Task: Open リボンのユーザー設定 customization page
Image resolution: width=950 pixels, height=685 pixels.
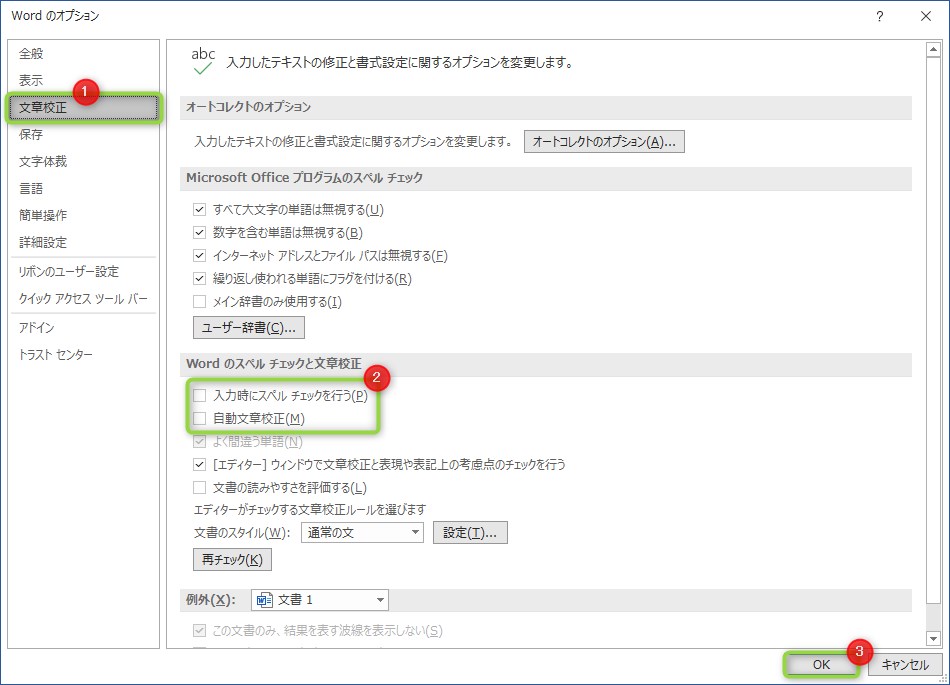Action: pos(70,270)
